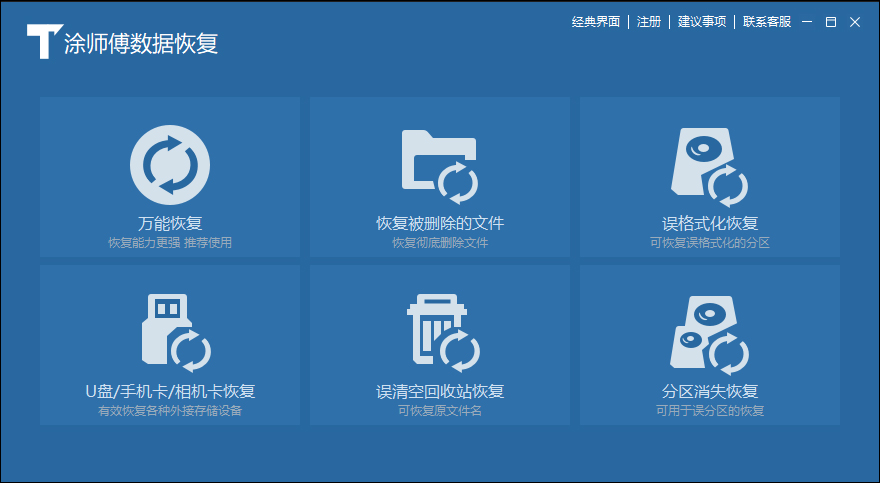Click the 恢复被删除的文件 title text

click(440, 223)
